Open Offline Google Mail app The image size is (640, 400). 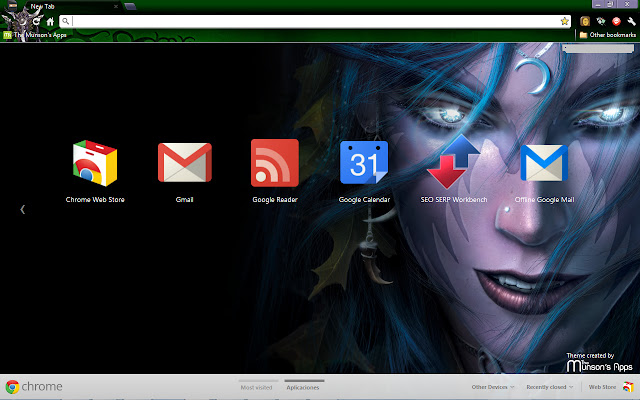(544, 163)
